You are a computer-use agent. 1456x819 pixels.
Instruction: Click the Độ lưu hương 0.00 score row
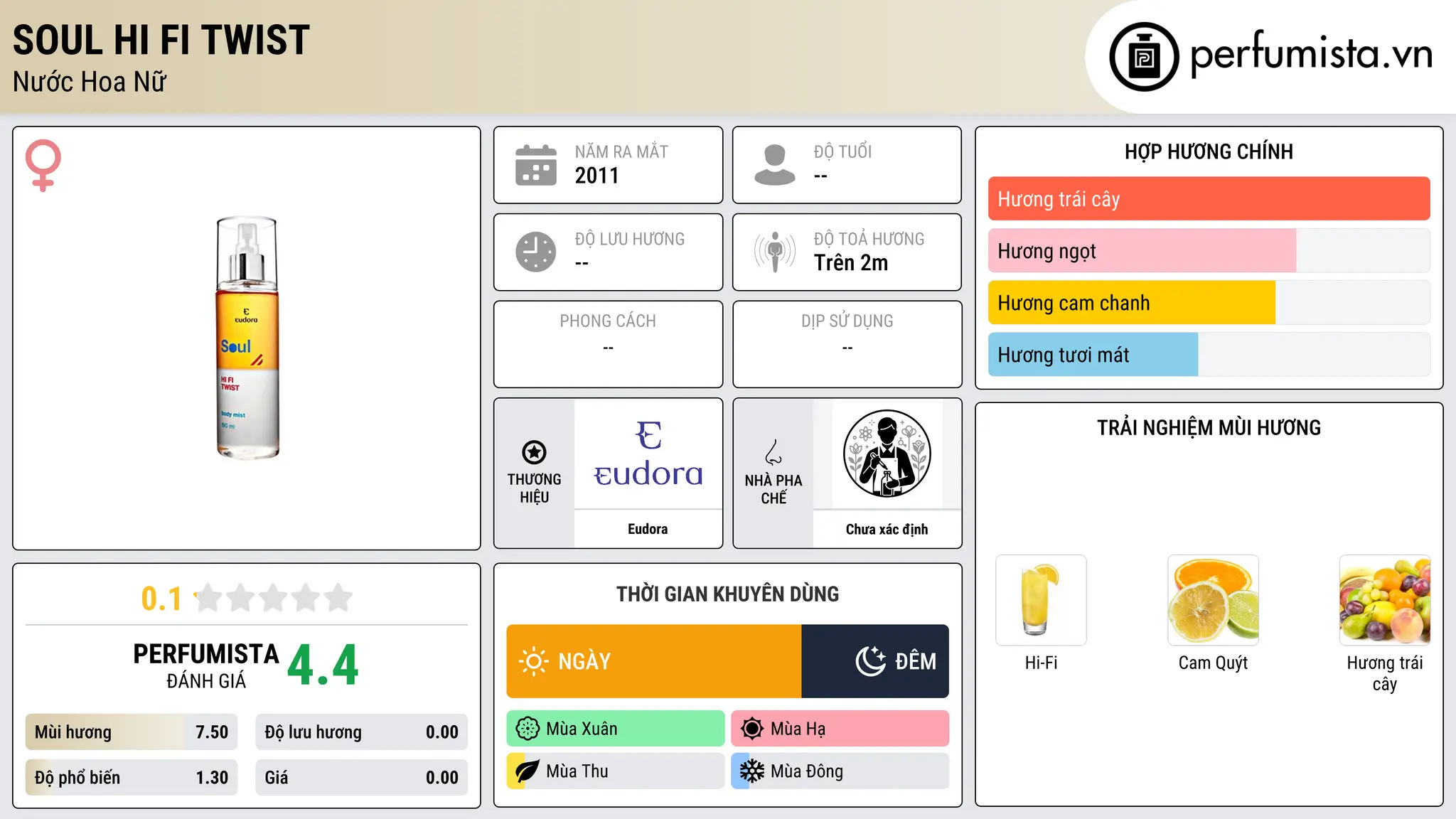pyautogui.click(x=361, y=732)
